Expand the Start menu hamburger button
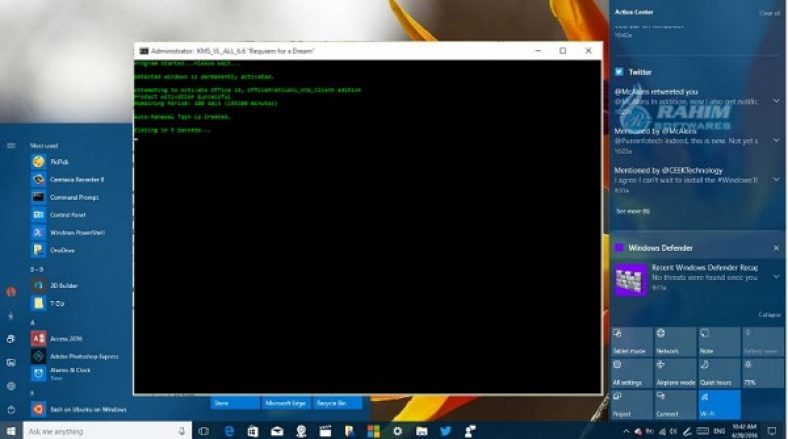This screenshot has width=788, height=439. point(11,146)
